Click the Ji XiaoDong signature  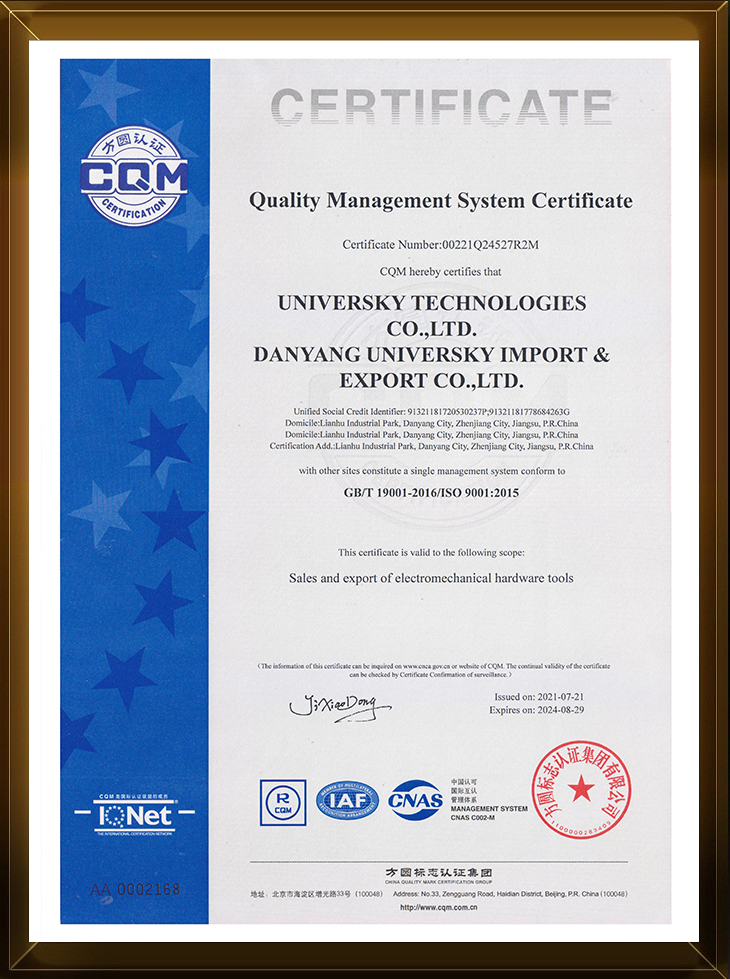[339, 707]
